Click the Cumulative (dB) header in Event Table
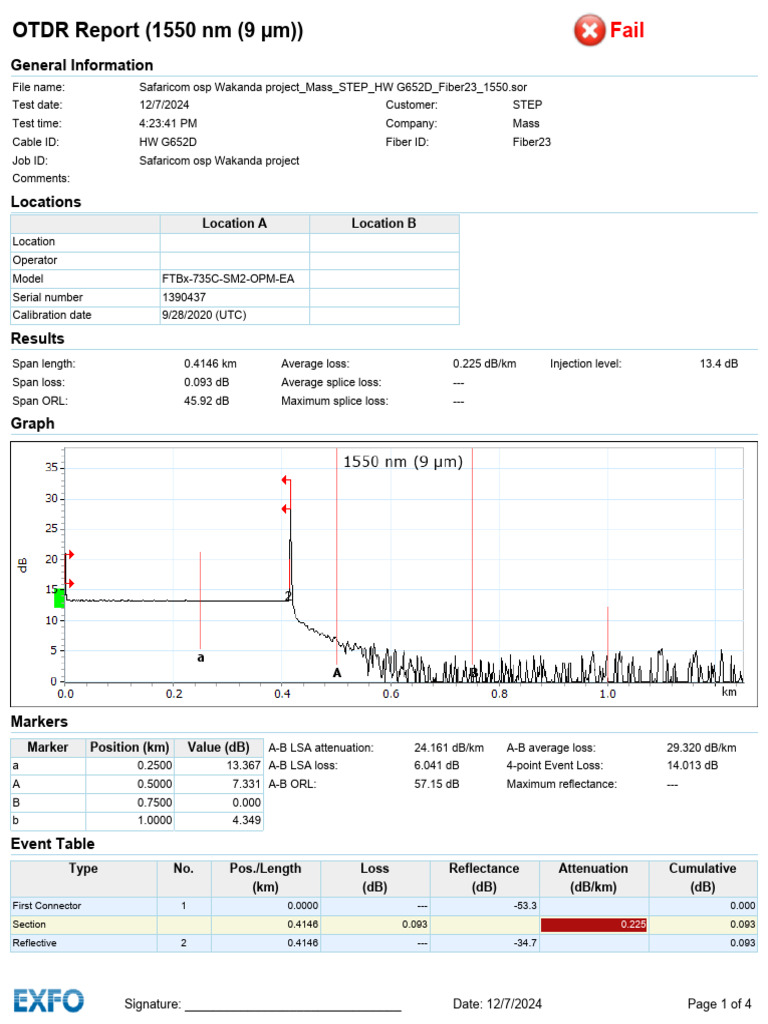768x1024 pixels. click(x=703, y=877)
